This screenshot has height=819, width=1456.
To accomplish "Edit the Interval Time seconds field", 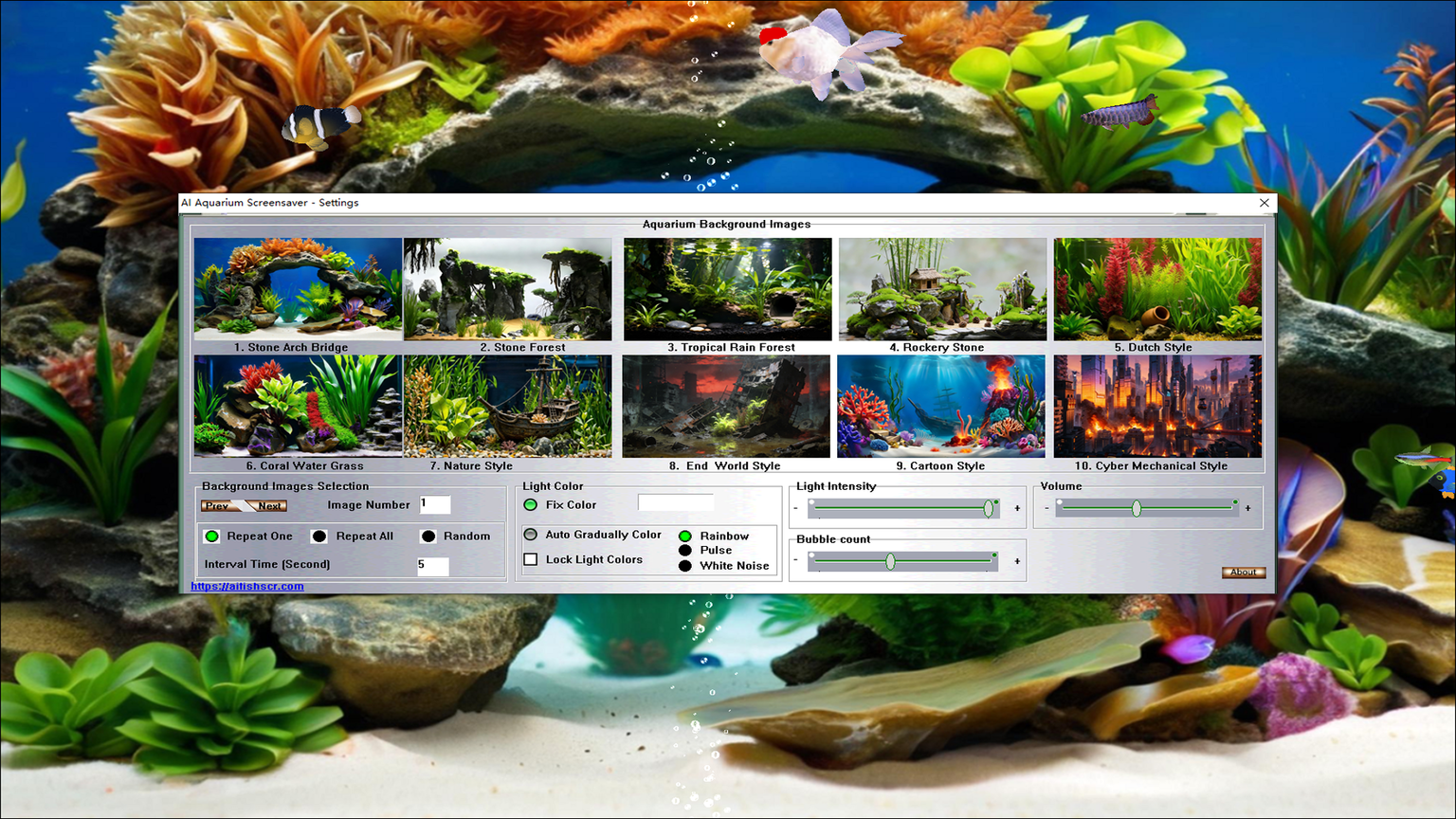I will point(432,566).
